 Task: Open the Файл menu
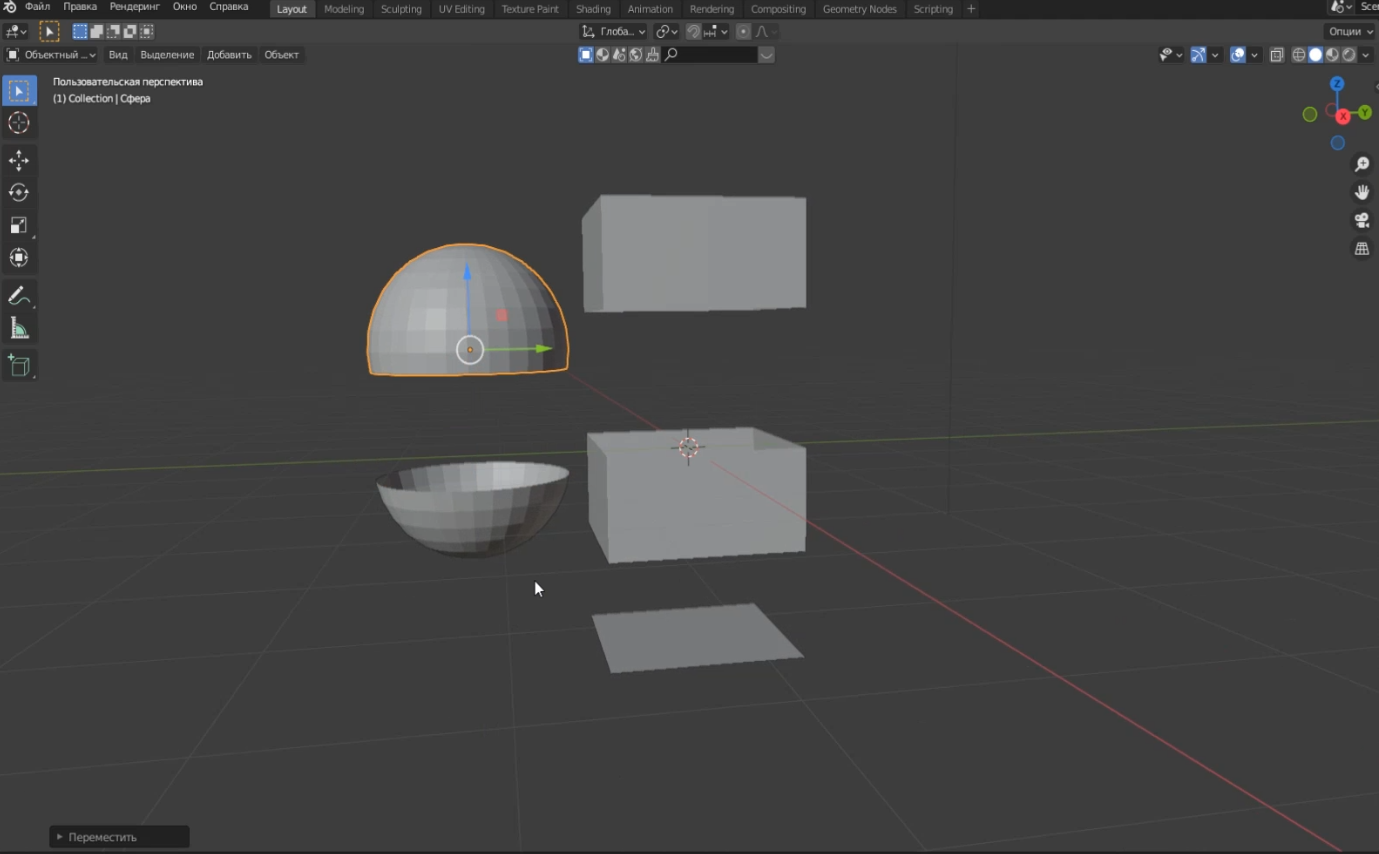[38, 7]
